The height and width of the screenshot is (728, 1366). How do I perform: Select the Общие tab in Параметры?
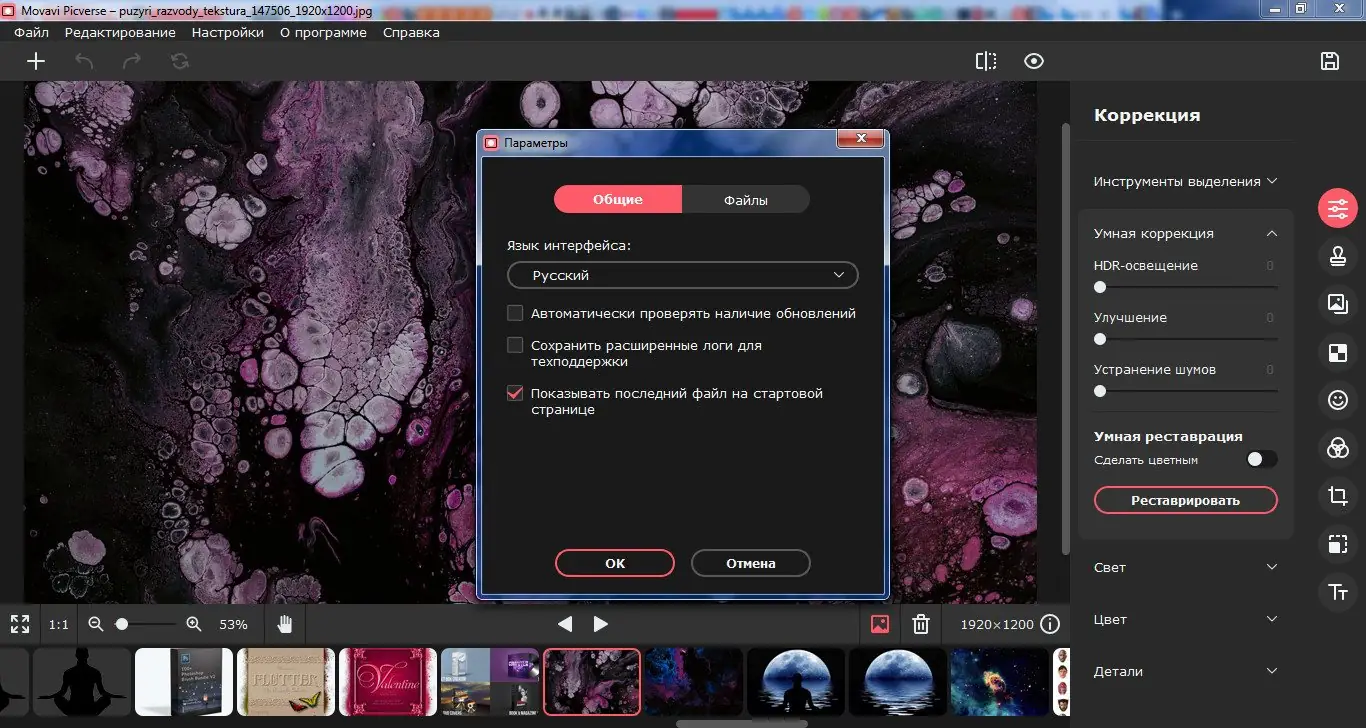[618, 199]
